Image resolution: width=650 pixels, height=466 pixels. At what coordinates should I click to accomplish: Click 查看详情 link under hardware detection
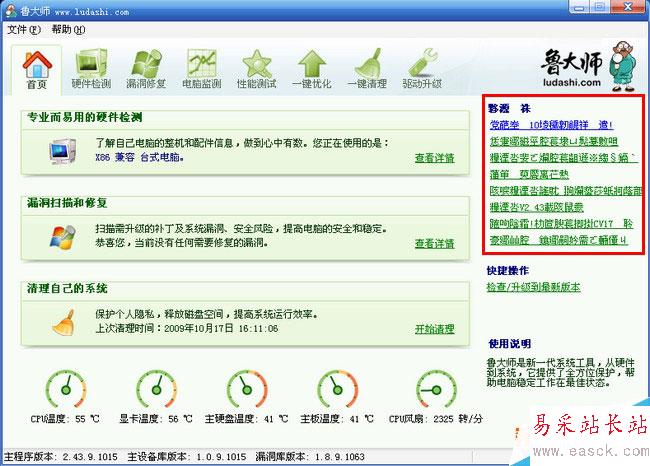click(434, 158)
